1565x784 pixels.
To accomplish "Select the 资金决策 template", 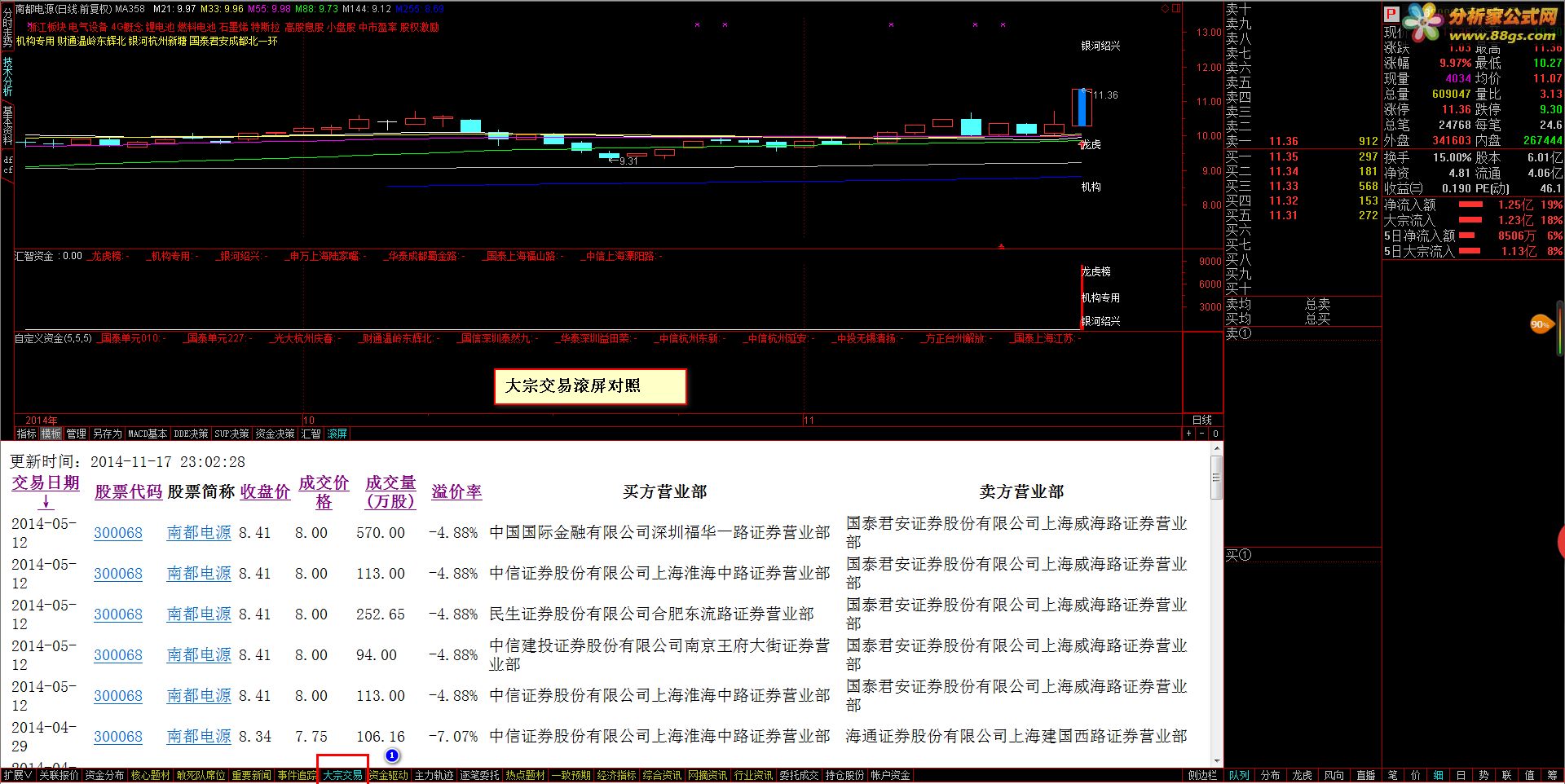I will 275,434.
